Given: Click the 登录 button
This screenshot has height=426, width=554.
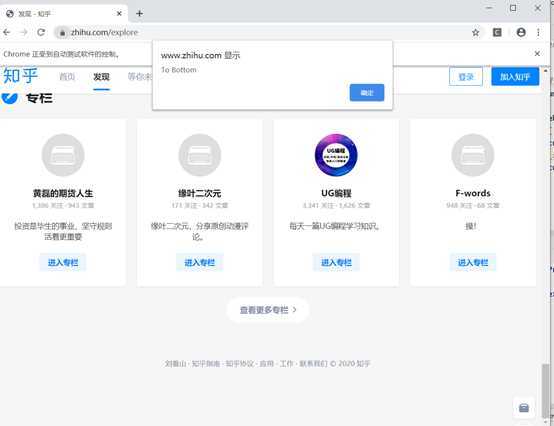Looking at the screenshot, I should point(466,76).
